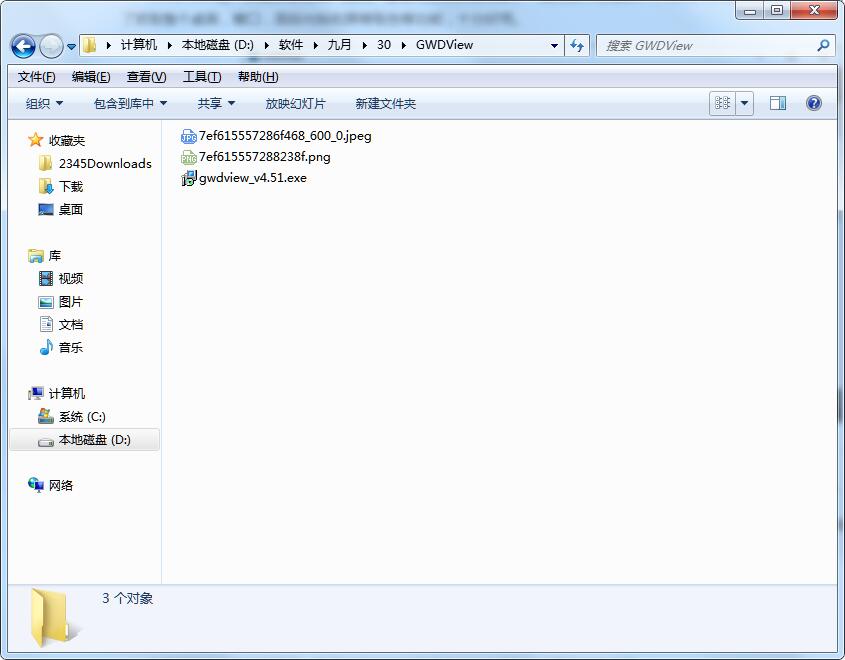845x660 pixels.
Task: Click GWDView breadcrumb segment
Action: (444, 45)
